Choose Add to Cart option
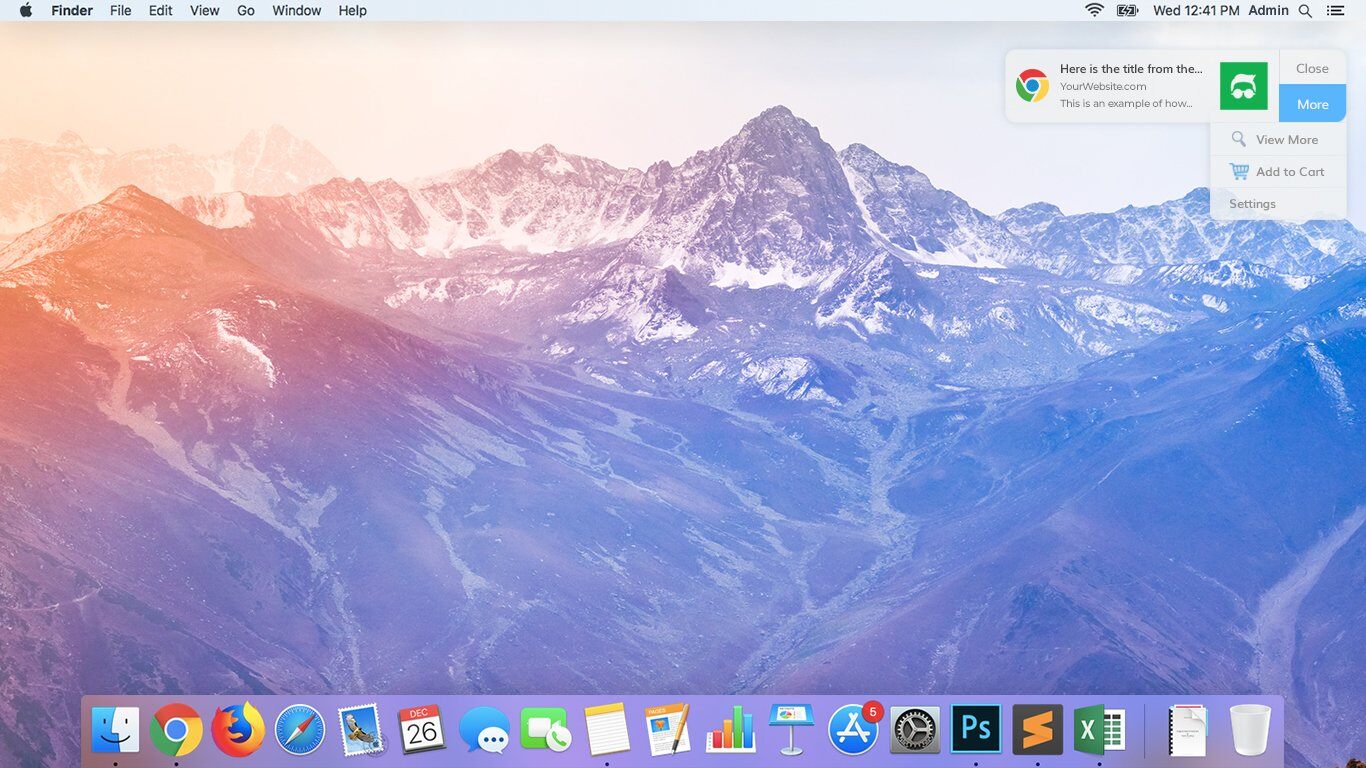Image resolution: width=1366 pixels, height=768 pixels. pyautogui.click(x=1289, y=172)
